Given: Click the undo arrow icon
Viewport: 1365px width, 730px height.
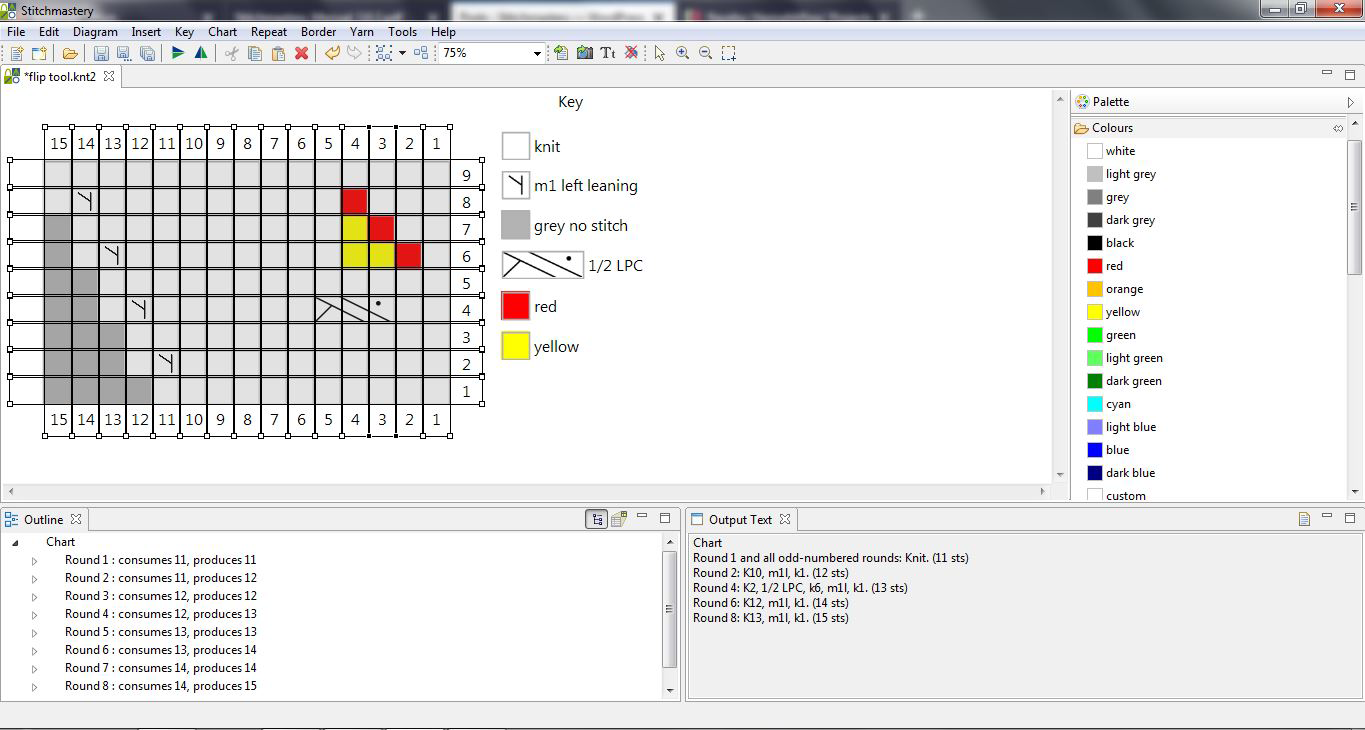Looking at the screenshot, I should coord(332,53).
